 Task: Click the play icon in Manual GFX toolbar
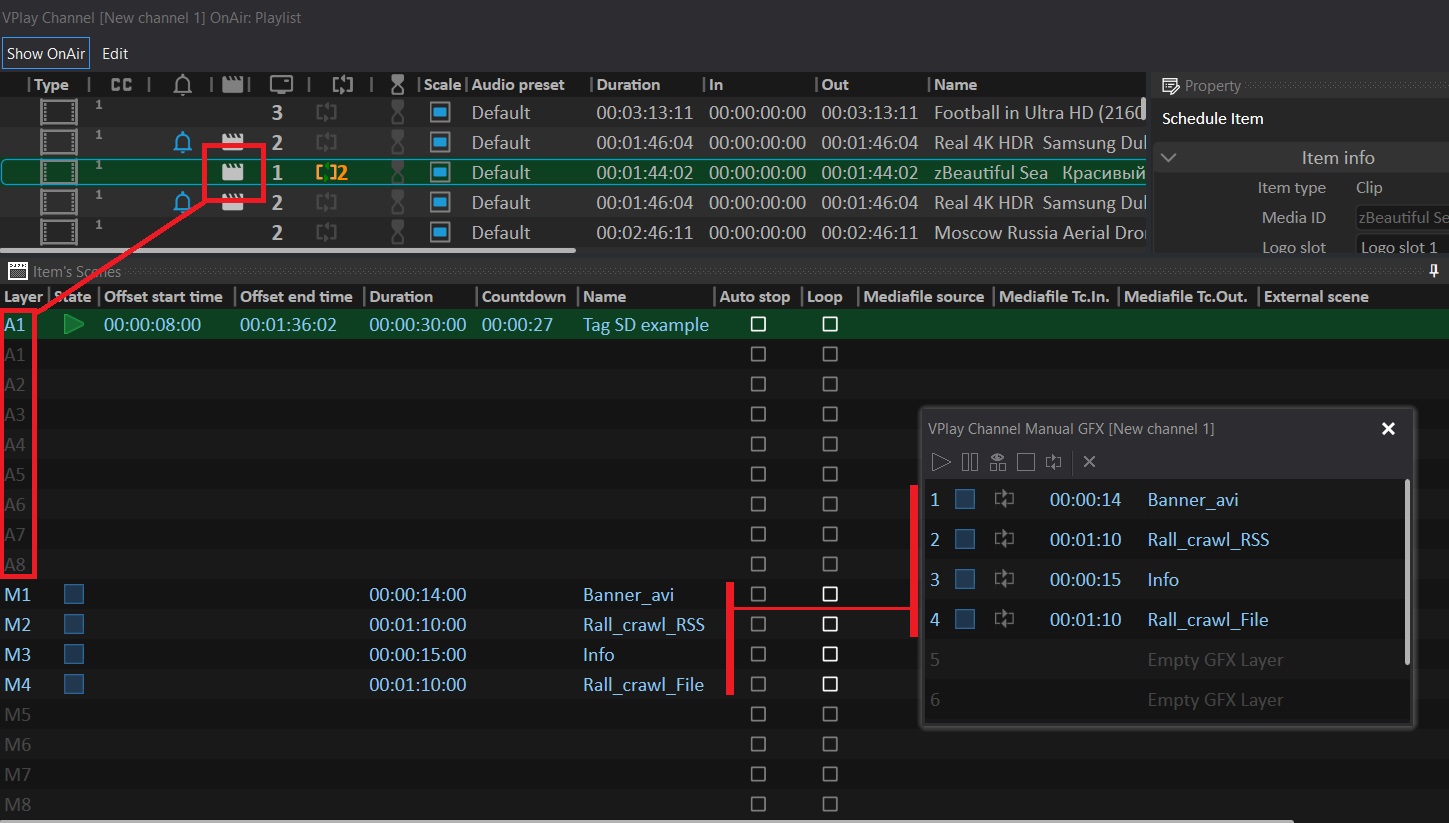(x=940, y=462)
